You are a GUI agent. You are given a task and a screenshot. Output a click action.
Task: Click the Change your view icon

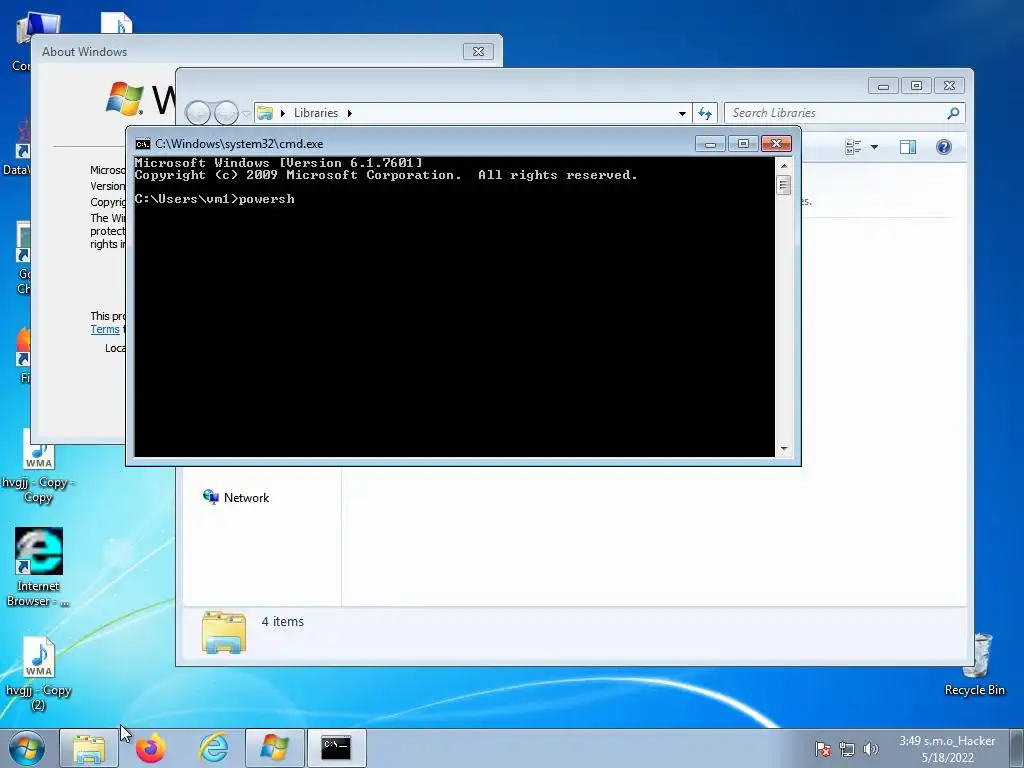tap(853, 147)
